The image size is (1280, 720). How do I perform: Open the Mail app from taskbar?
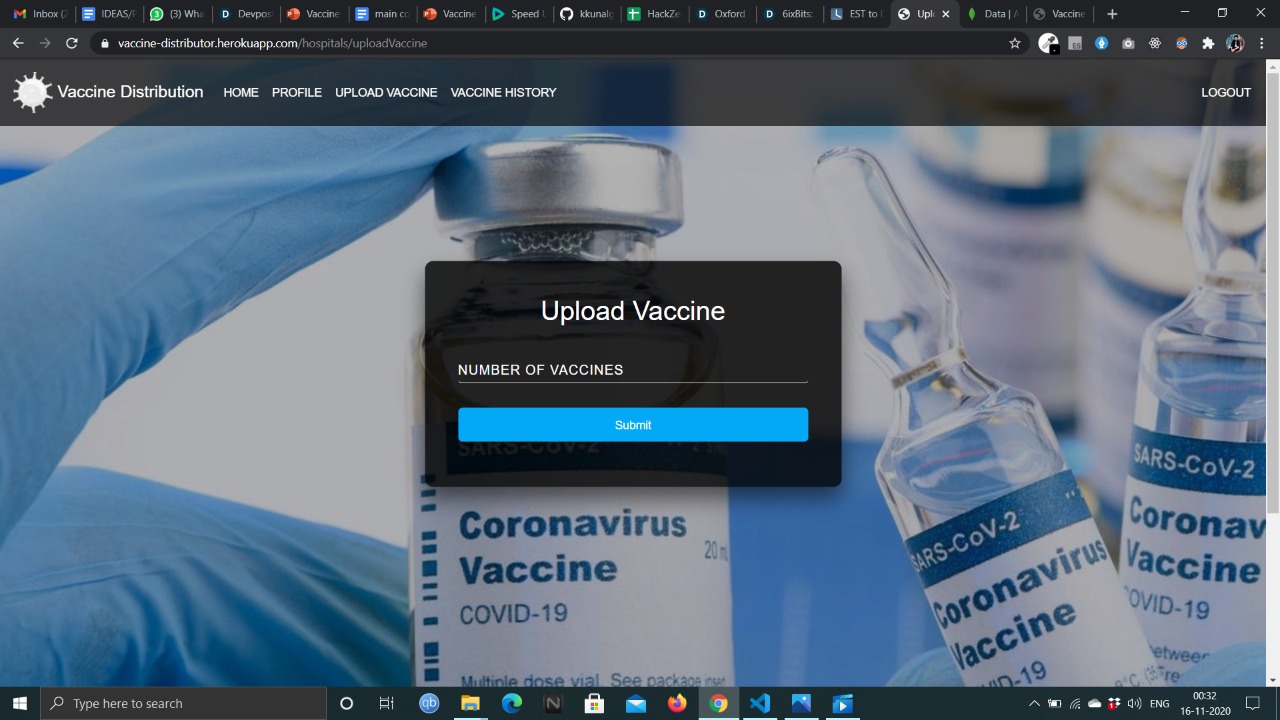pyautogui.click(x=636, y=703)
